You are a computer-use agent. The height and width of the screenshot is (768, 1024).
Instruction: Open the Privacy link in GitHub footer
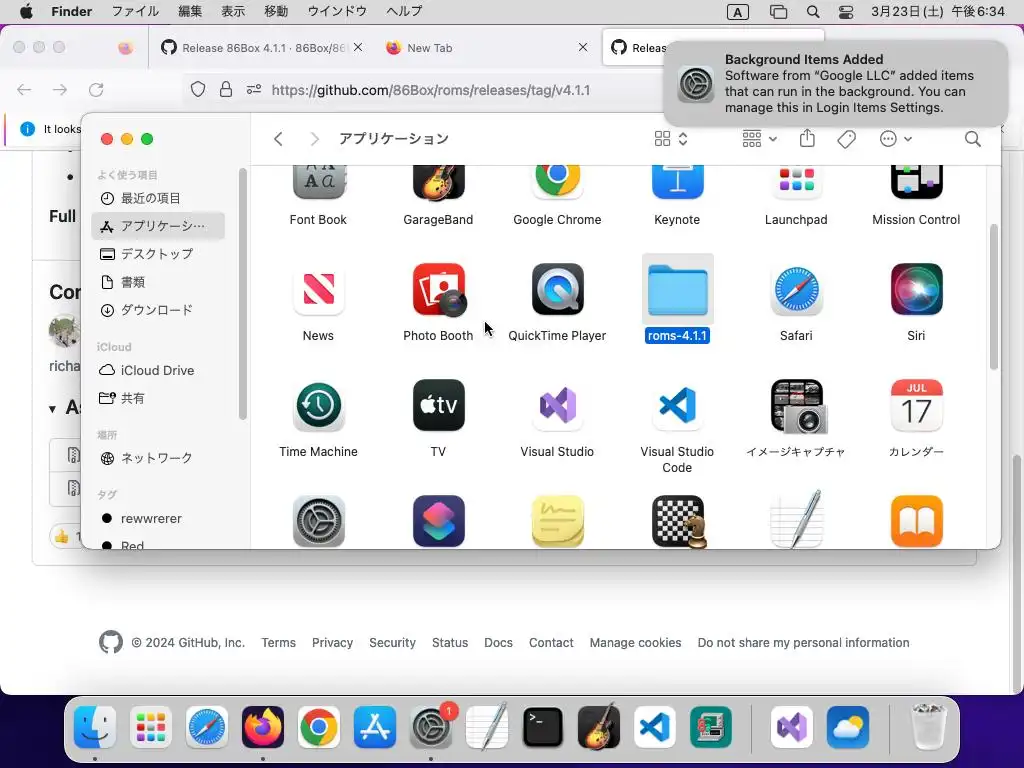point(332,643)
